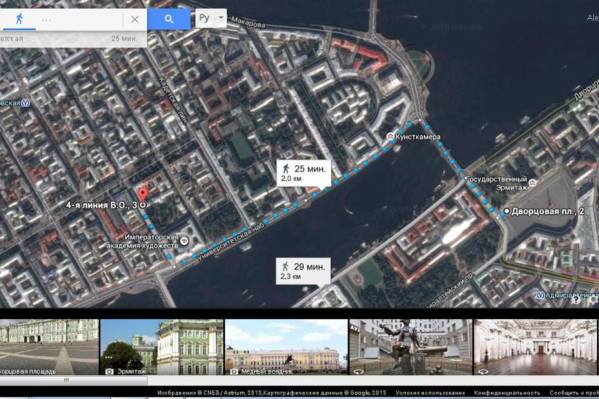599x399 pixels.
Task: Choose the 25 мин. 2,0 км route label
Action: tap(304, 173)
